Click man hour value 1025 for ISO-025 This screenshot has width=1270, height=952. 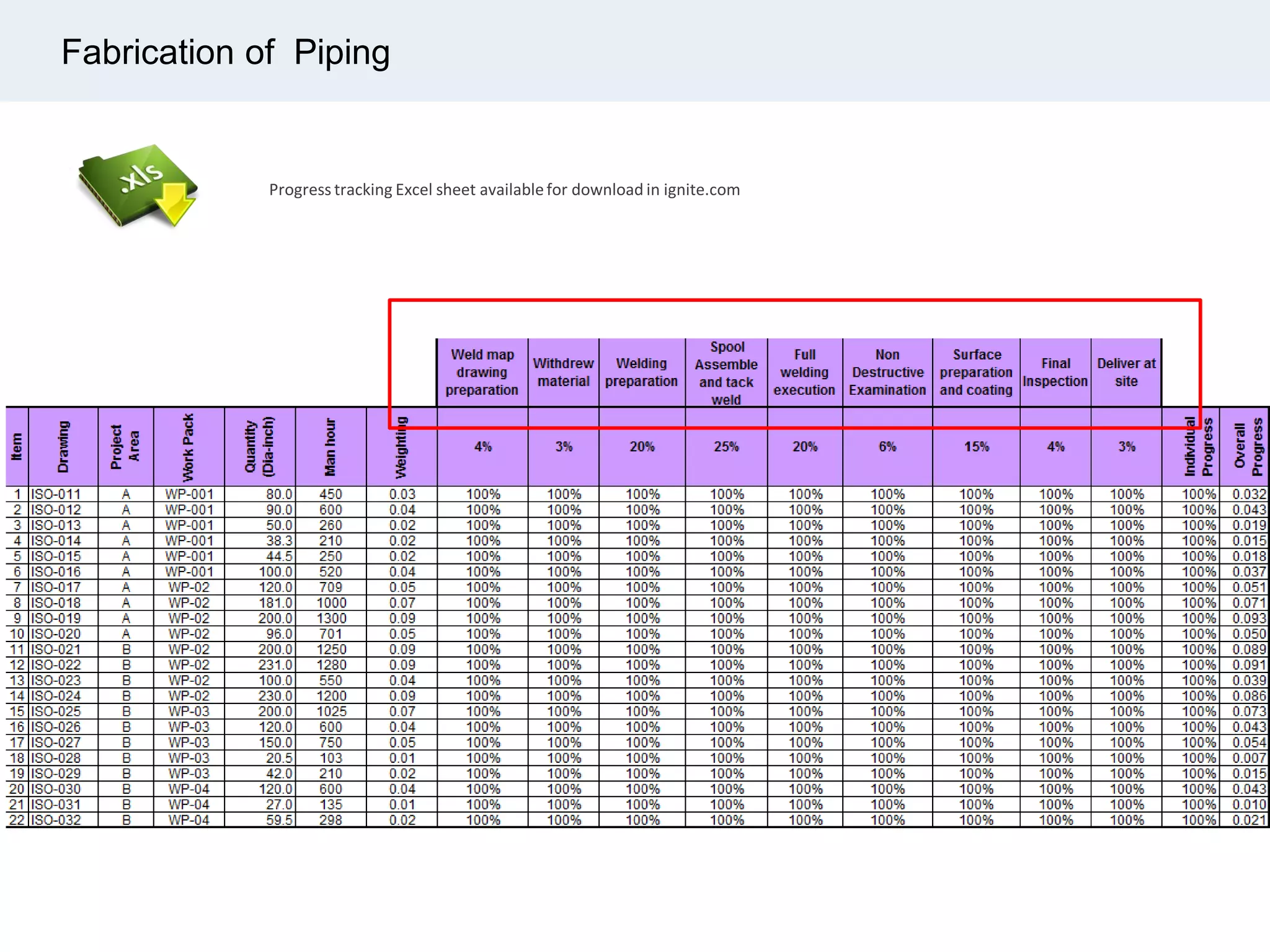click(331, 712)
